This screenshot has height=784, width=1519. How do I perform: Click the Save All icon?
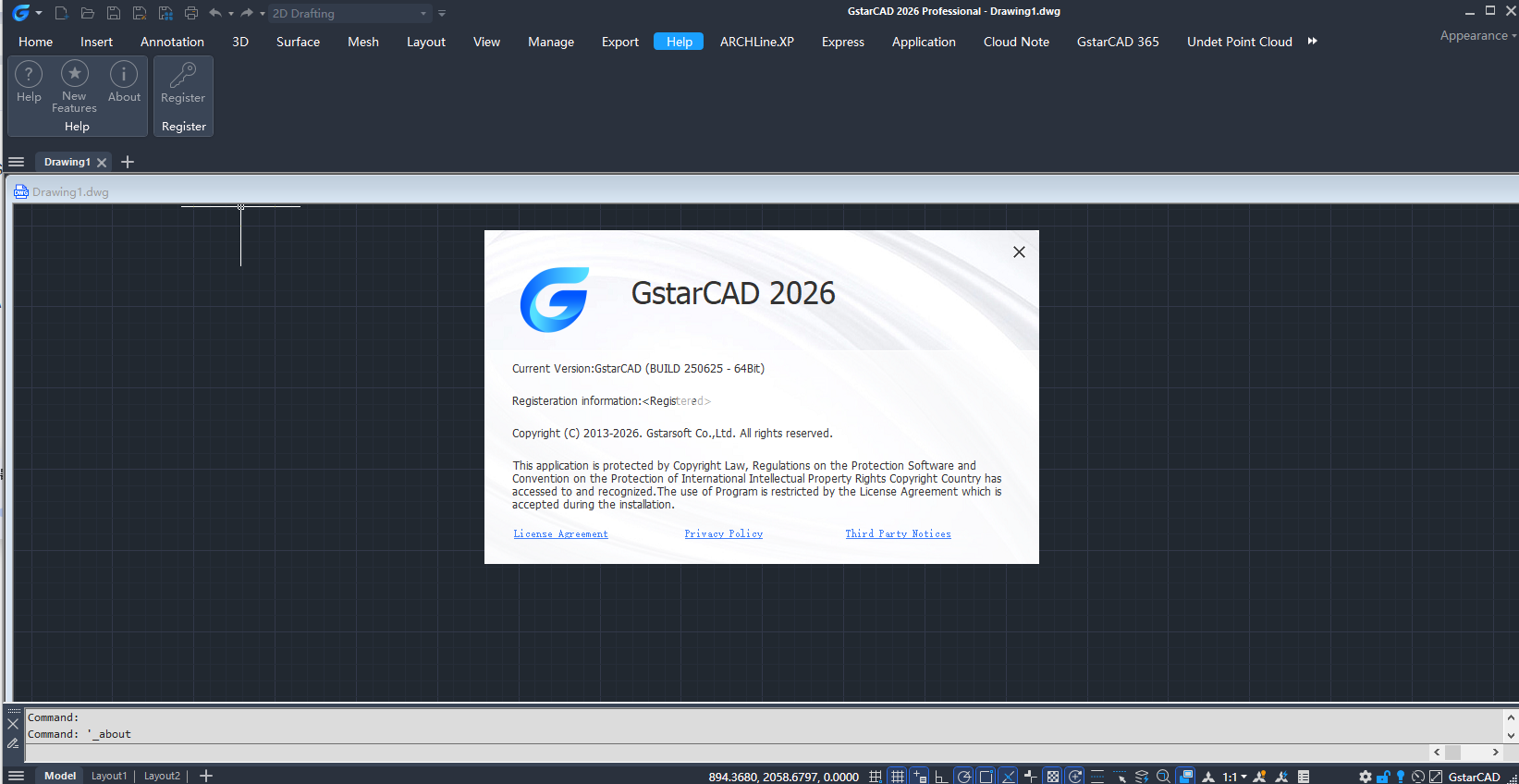click(x=165, y=13)
